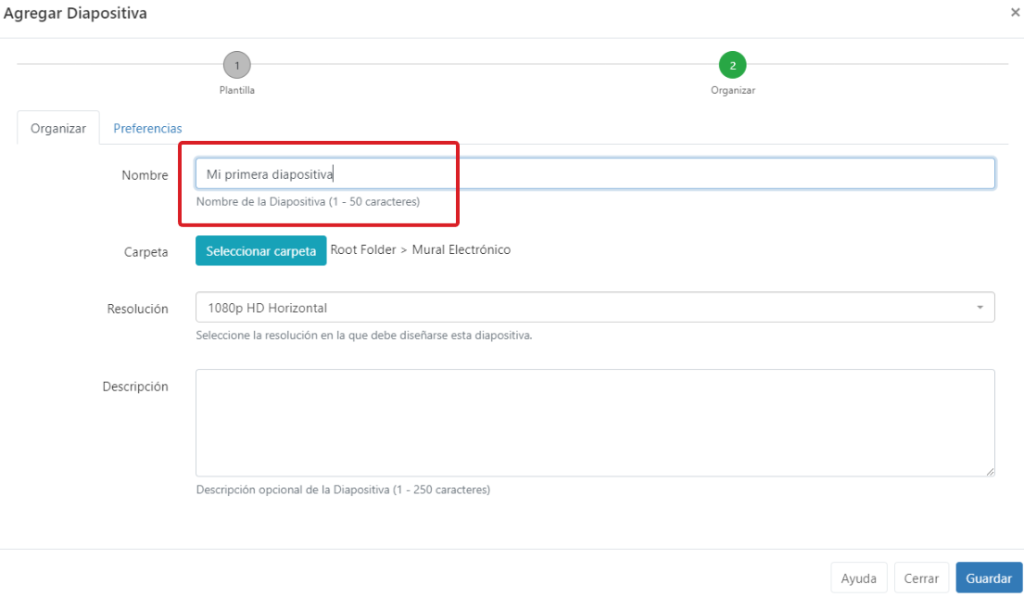Click the Seleccionar carpeta button
The width and height of the screenshot is (1024, 597).
click(x=261, y=251)
